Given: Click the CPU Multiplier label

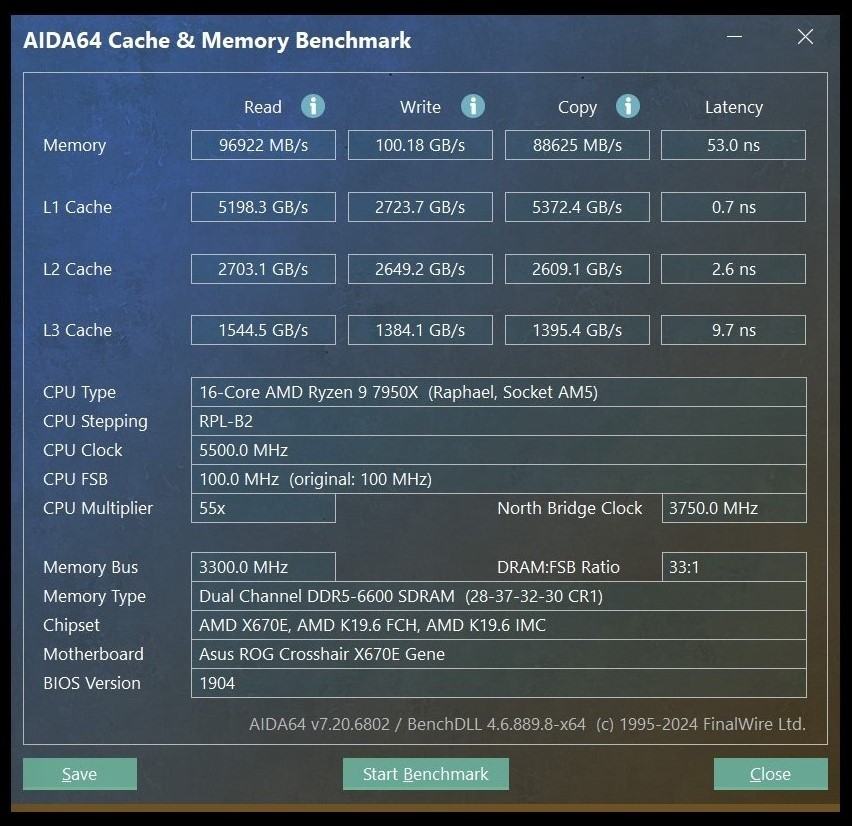Looking at the screenshot, I should click(x=98, y=509).
